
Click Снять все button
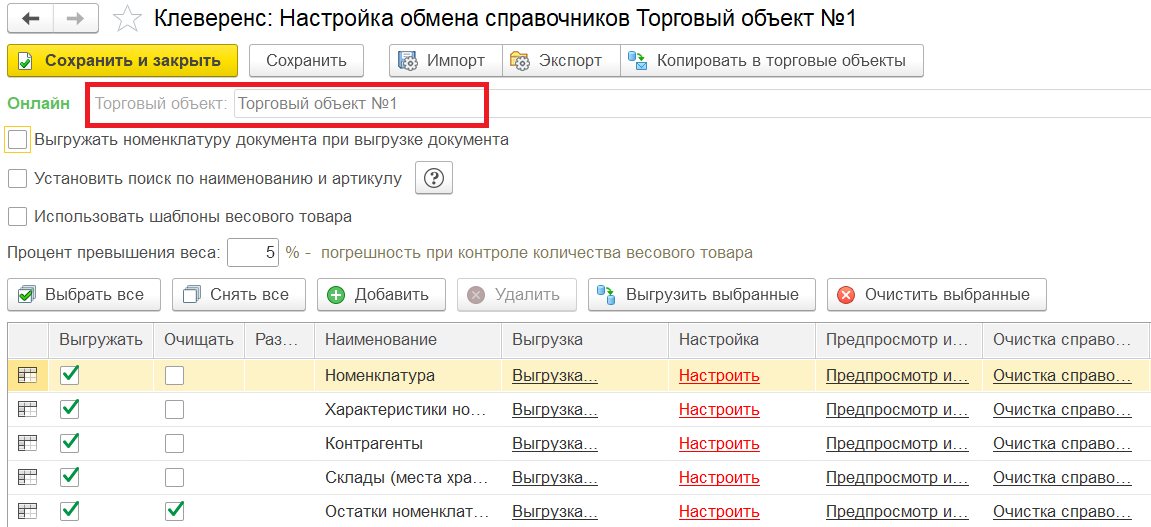pyautogui.click(x=238, y=295)
